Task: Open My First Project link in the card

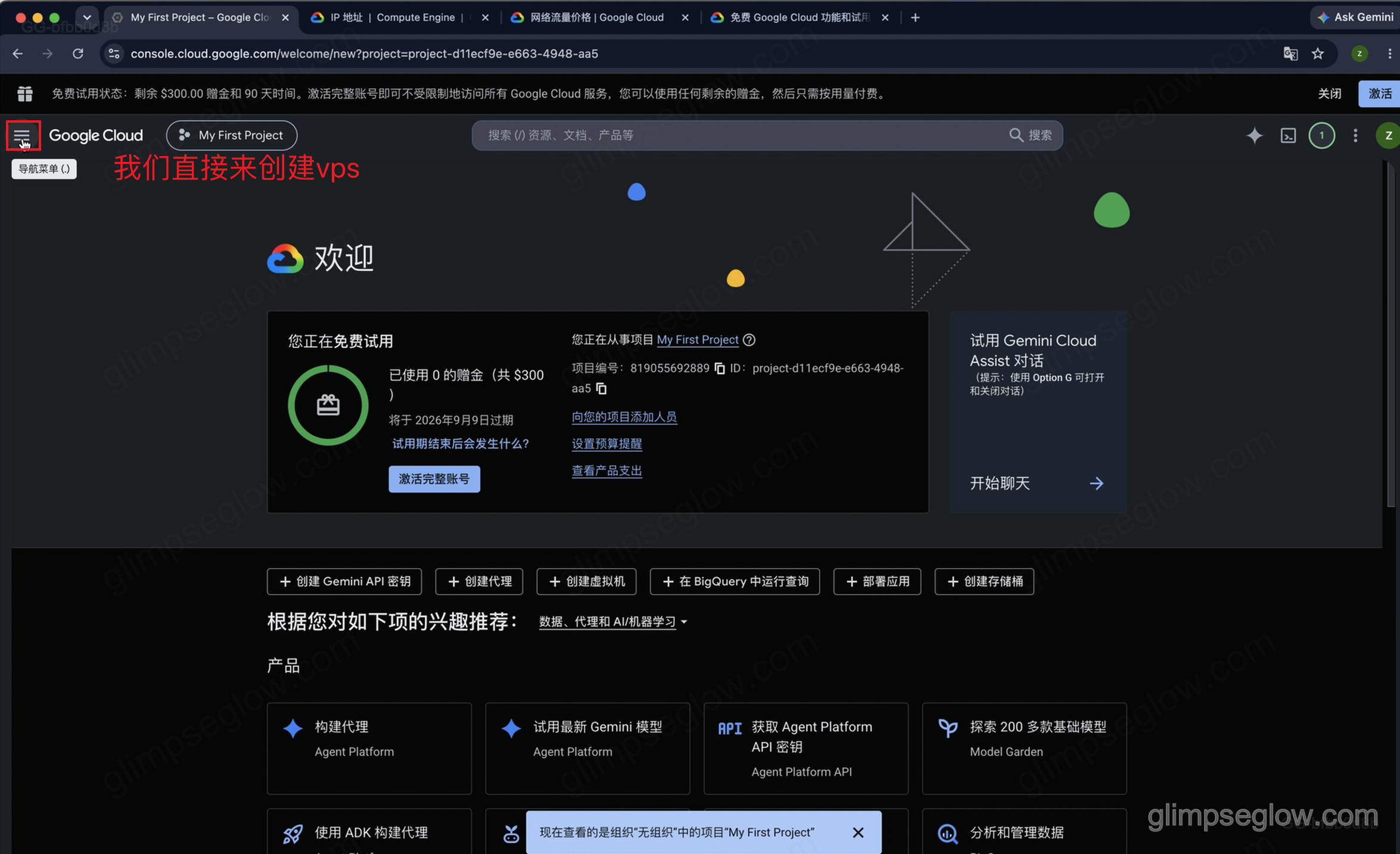Action: [x=698, y=339]
